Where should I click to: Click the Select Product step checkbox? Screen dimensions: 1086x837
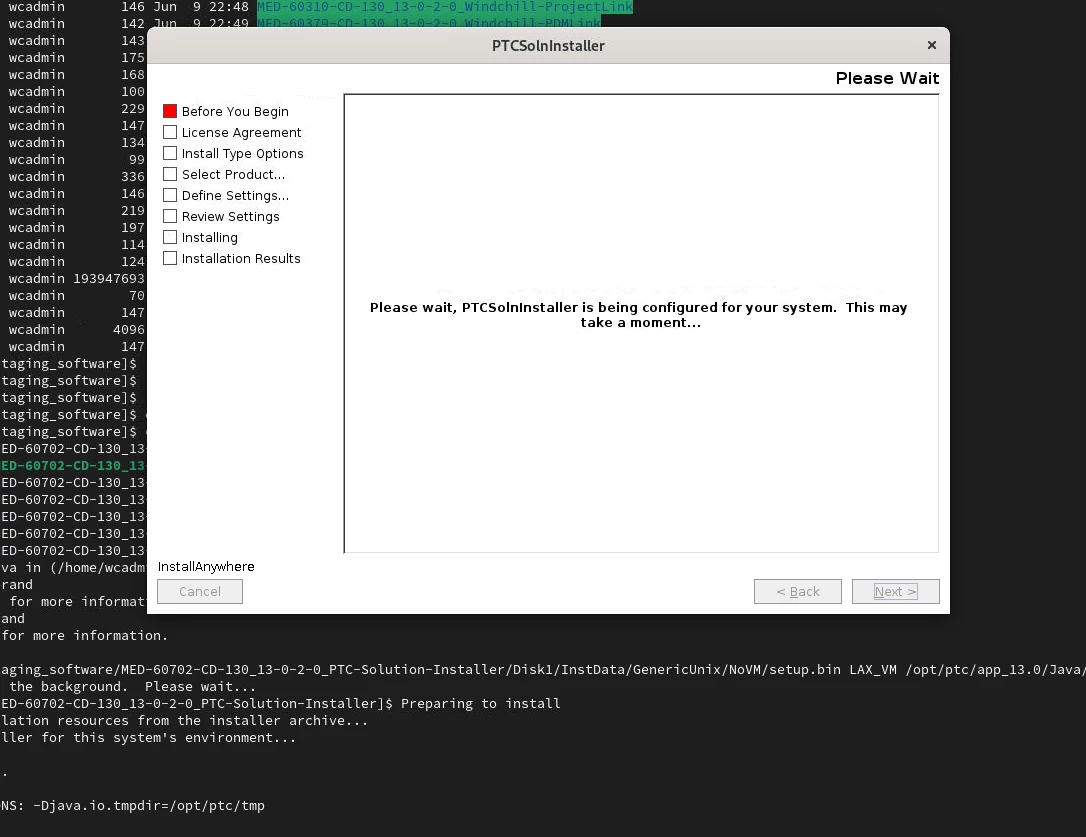tap(170, 174)
